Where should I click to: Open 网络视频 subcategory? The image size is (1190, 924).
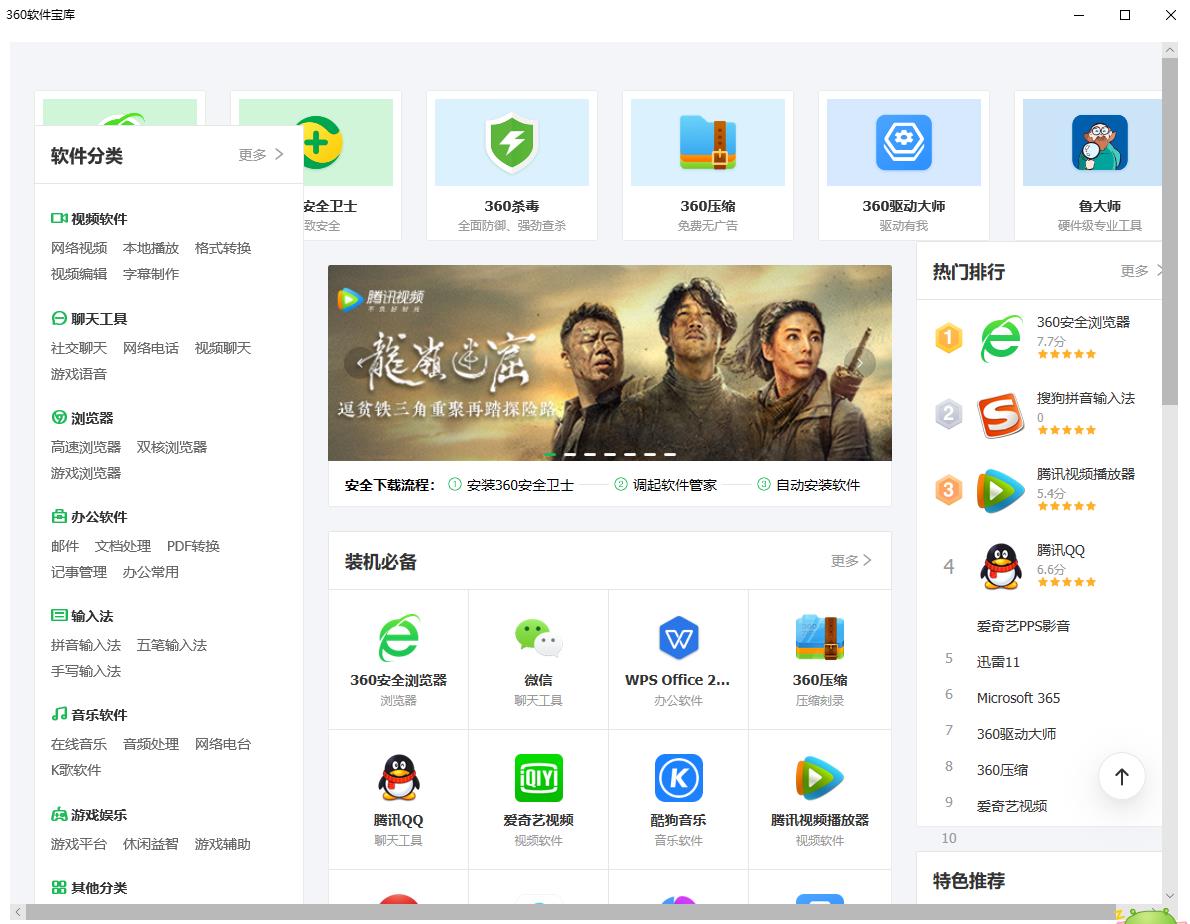79,248
